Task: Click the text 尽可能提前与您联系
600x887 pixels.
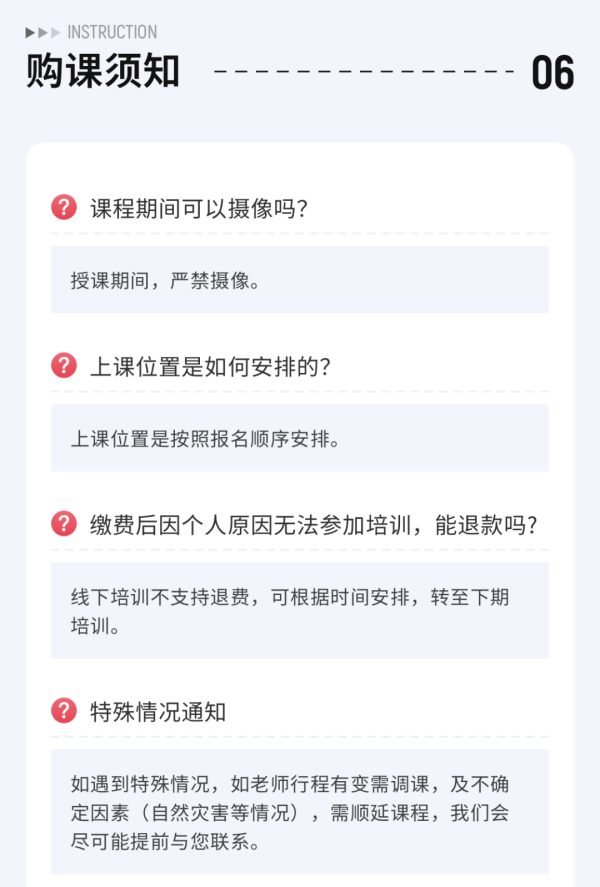Action: 165,842
